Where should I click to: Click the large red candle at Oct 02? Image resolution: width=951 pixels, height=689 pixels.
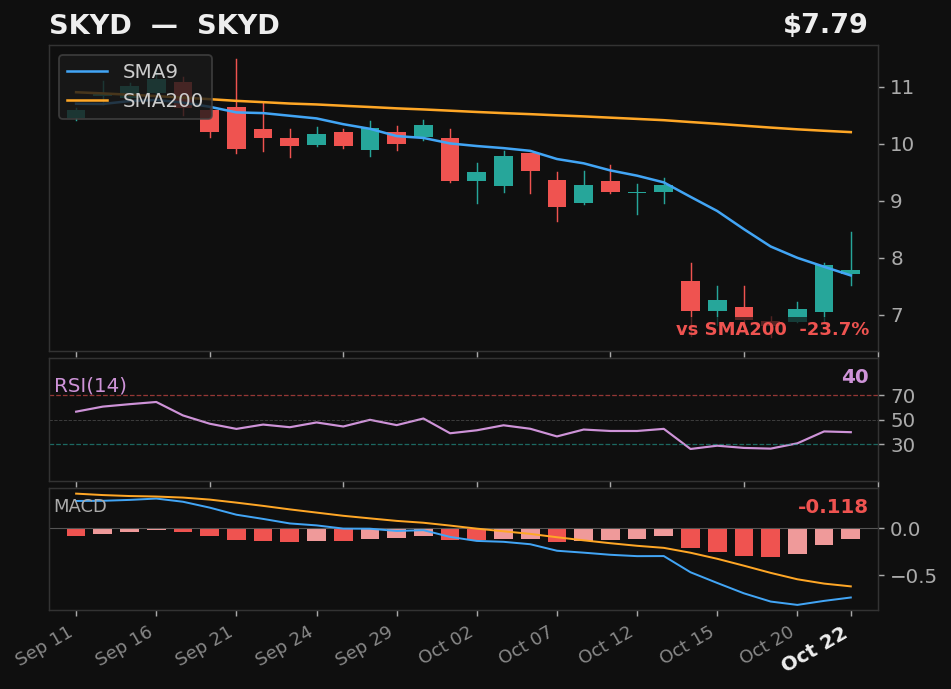click(x=450, y=160)
